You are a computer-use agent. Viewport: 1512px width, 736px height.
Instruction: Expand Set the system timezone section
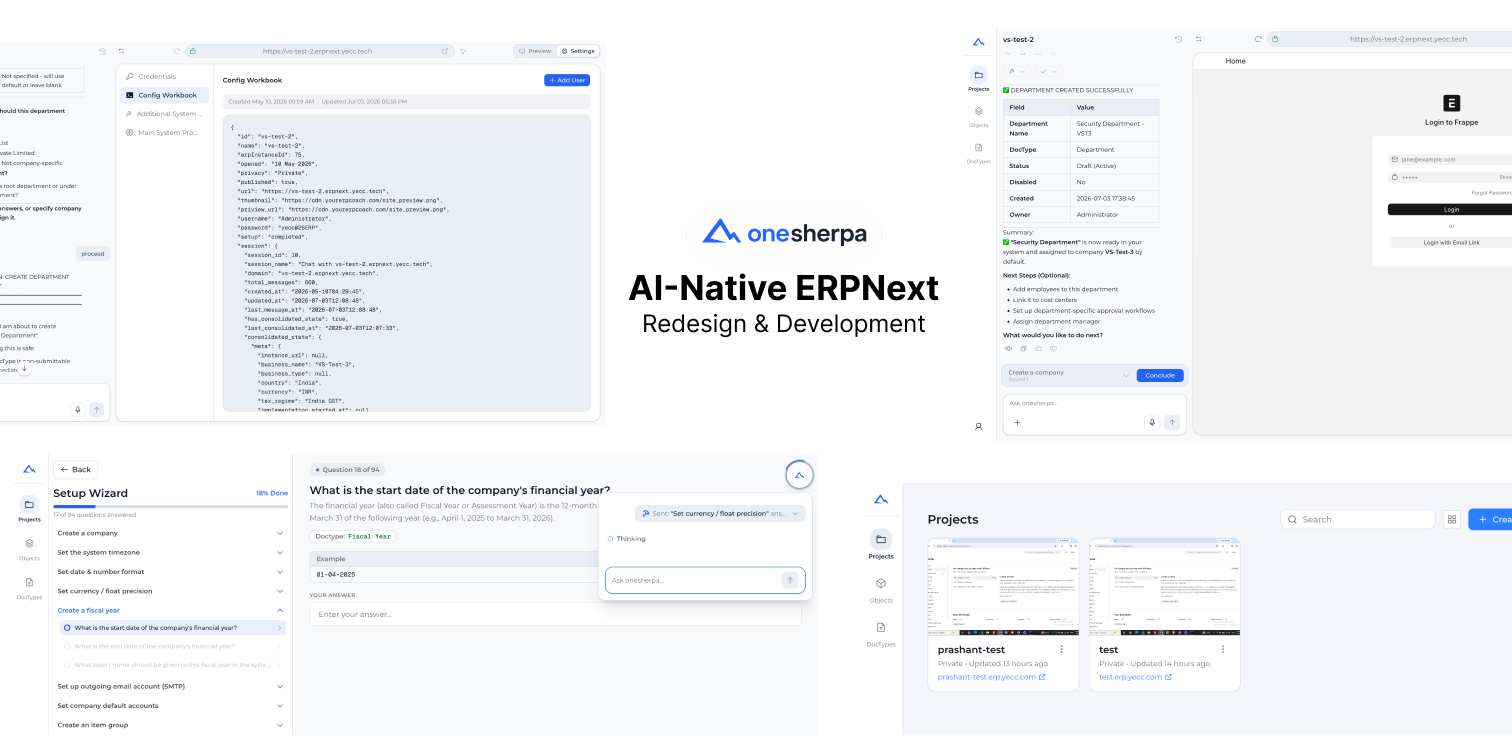[171, 552]
